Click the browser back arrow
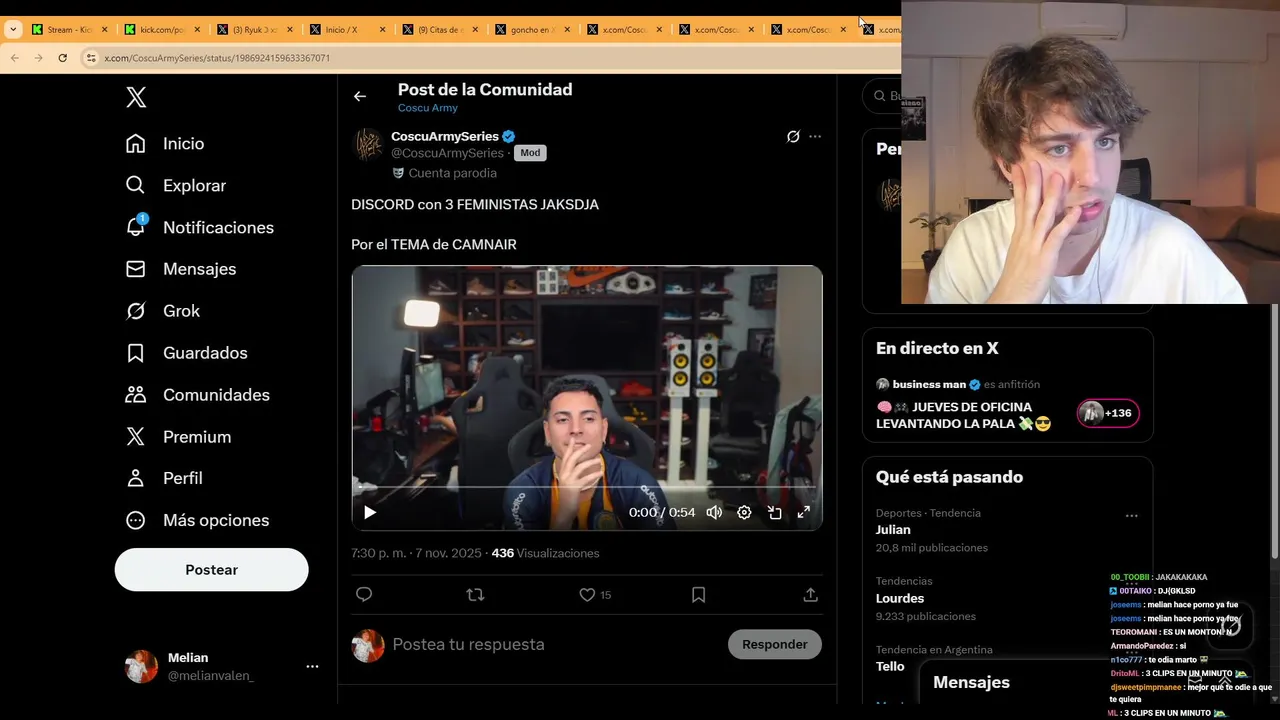The image size is (1280, 720). click(x=14, y=58)
